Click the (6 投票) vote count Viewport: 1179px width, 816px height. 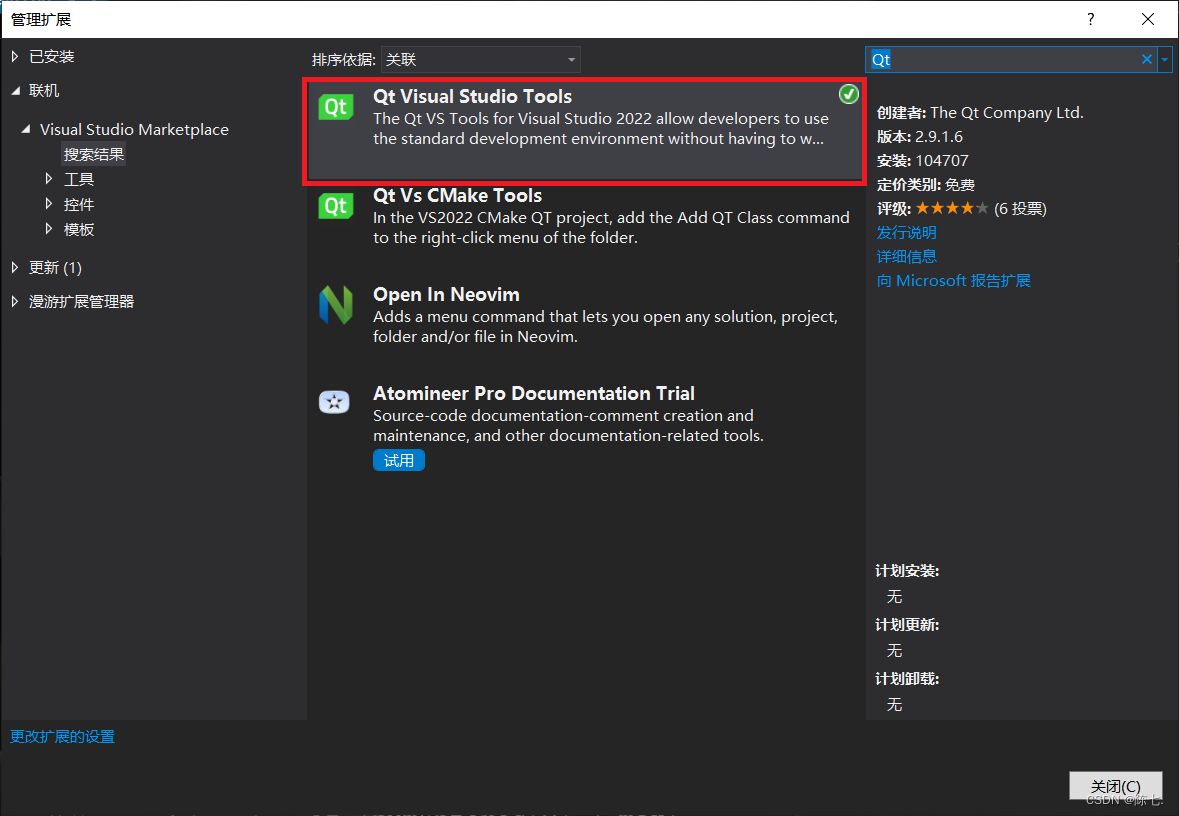point(1020,208)
